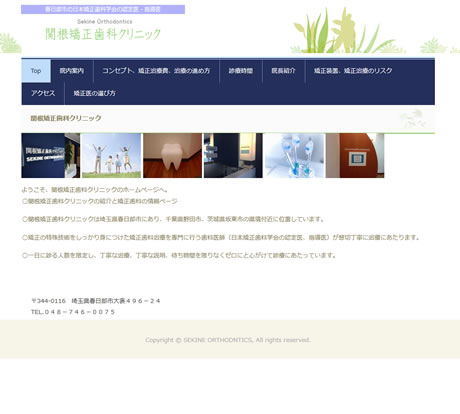Screen dimensions: 460x414
Task: Click the Sekine Orthodontics copyright footer text
Action: (228, 340)
